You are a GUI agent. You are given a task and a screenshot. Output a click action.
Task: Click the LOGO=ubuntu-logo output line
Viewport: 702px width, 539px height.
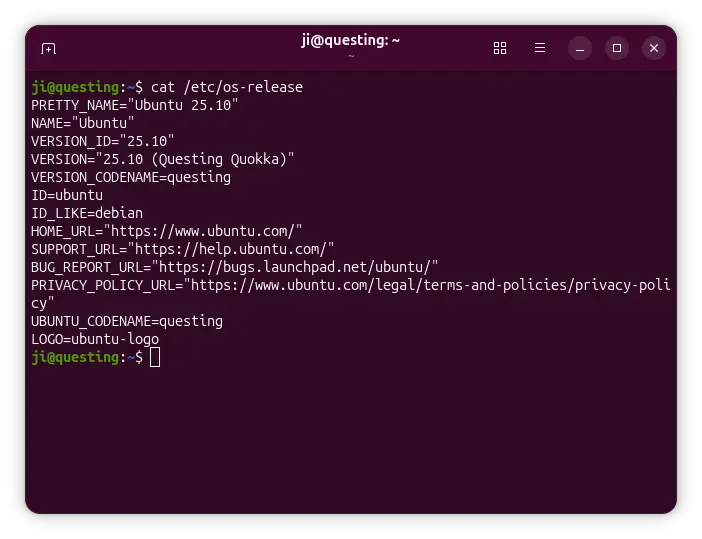pyautogui.click(x=94, y=339)
